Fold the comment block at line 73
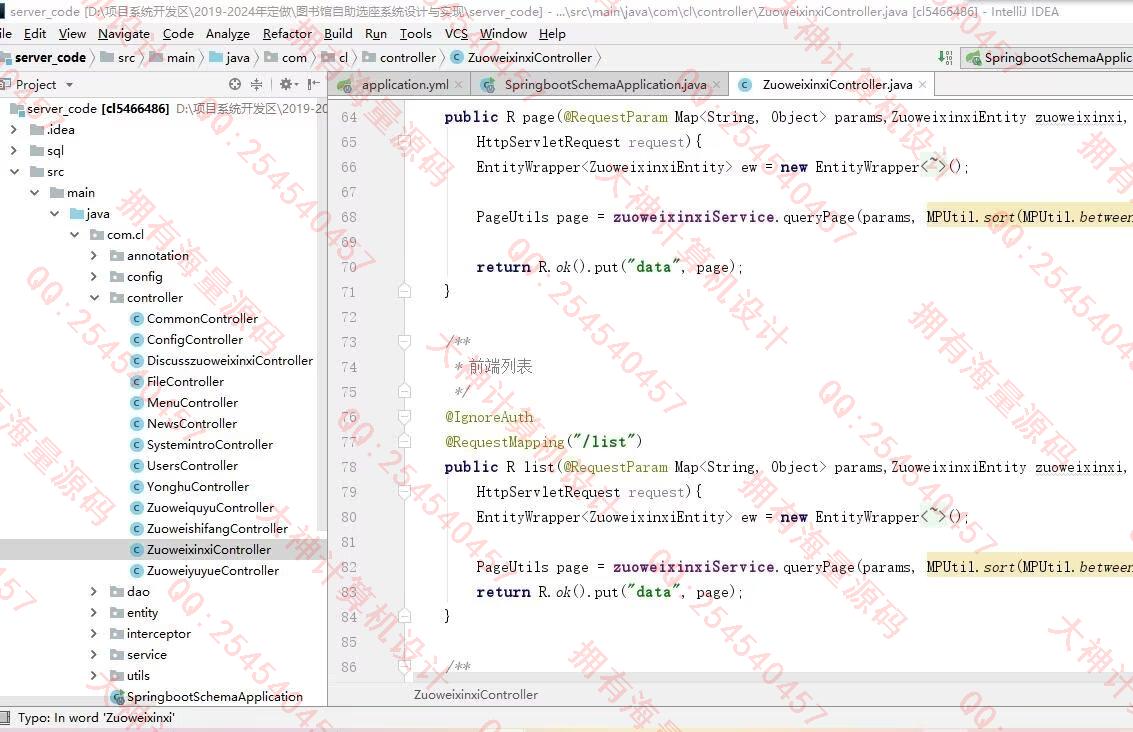 [x=405, y=341]
